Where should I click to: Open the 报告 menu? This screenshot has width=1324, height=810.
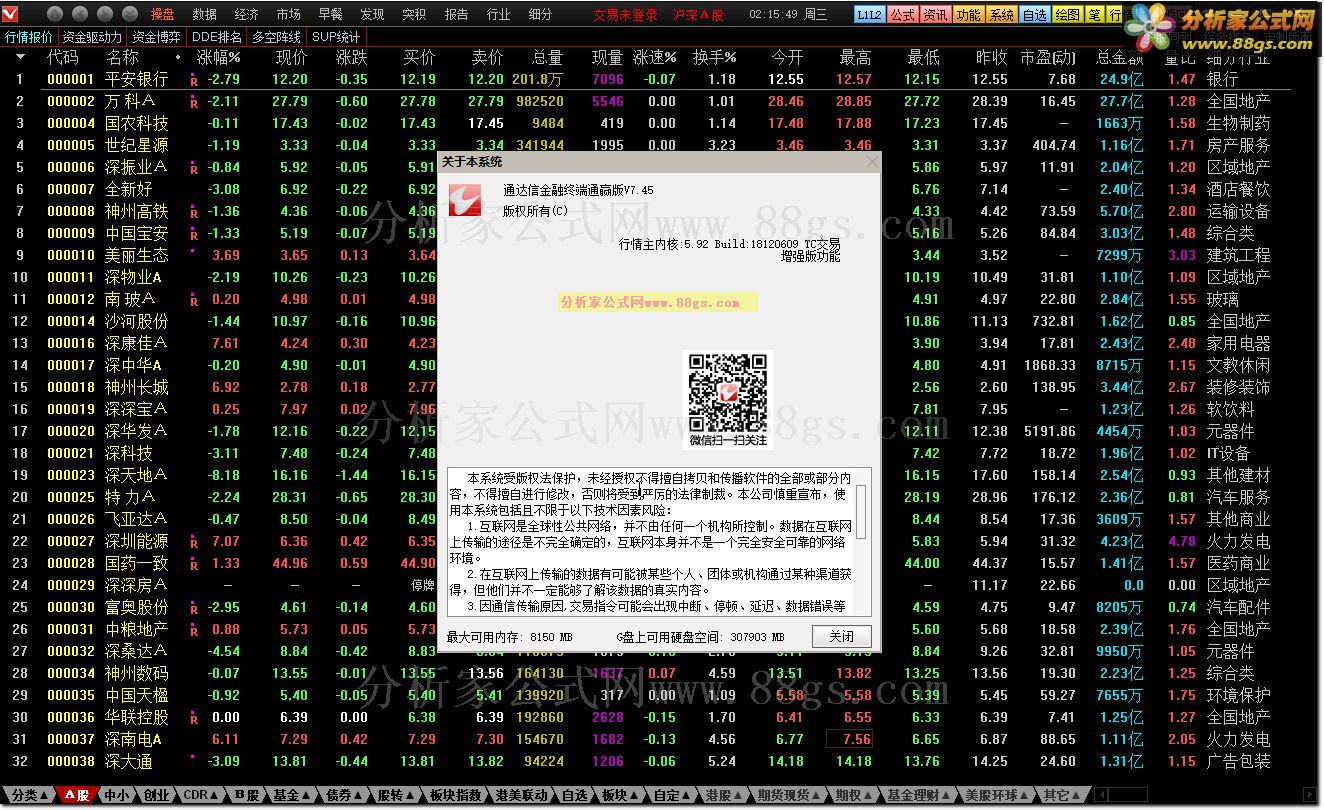click(456, 14)
